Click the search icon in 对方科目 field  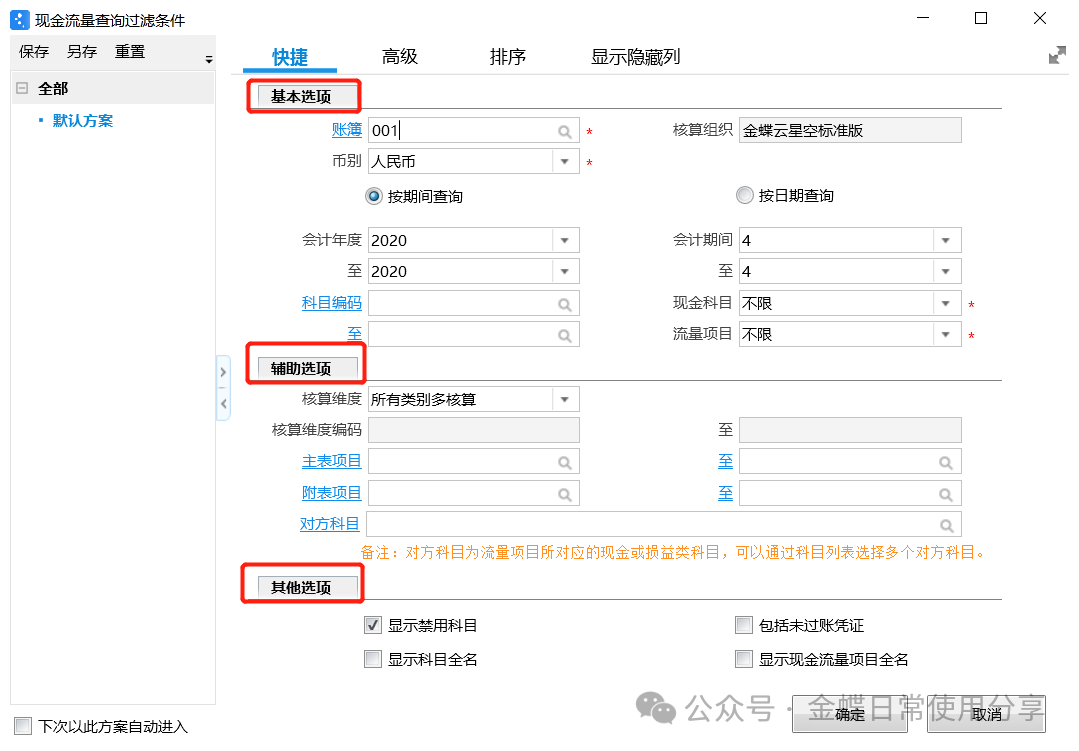pyautogui.click(x=946, y=525)
